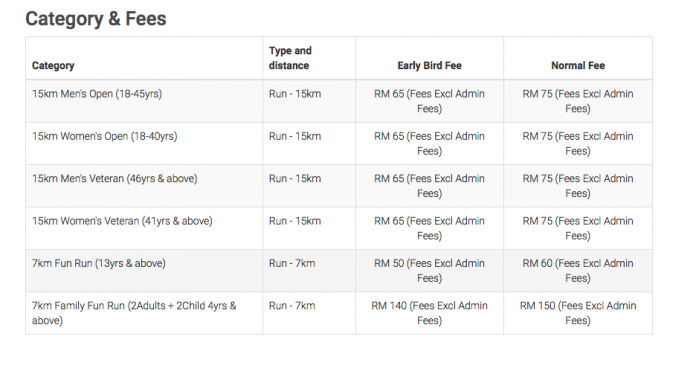Click Run - 15km in Men's Open row
696x374 pixels.
295,94
